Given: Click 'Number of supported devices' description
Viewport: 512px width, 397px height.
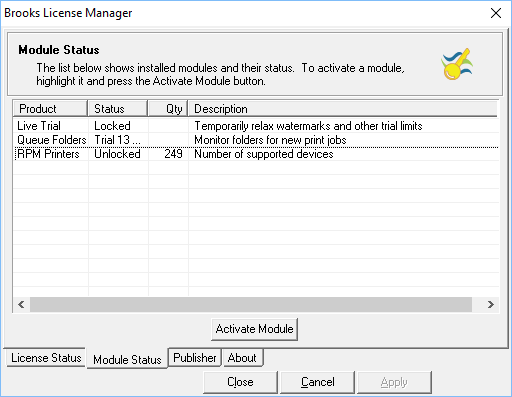Looking at the screenshot, I should [264, 154].
